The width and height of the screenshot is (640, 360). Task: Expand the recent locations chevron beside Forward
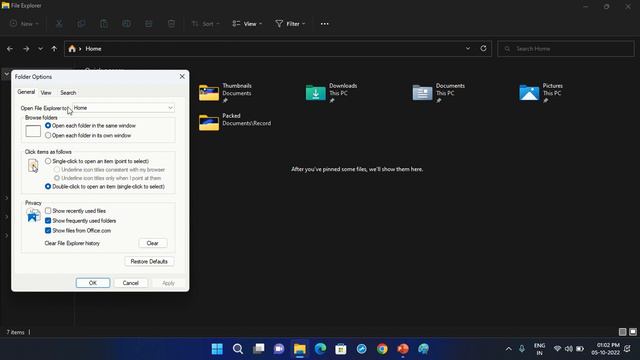point(40,49)
